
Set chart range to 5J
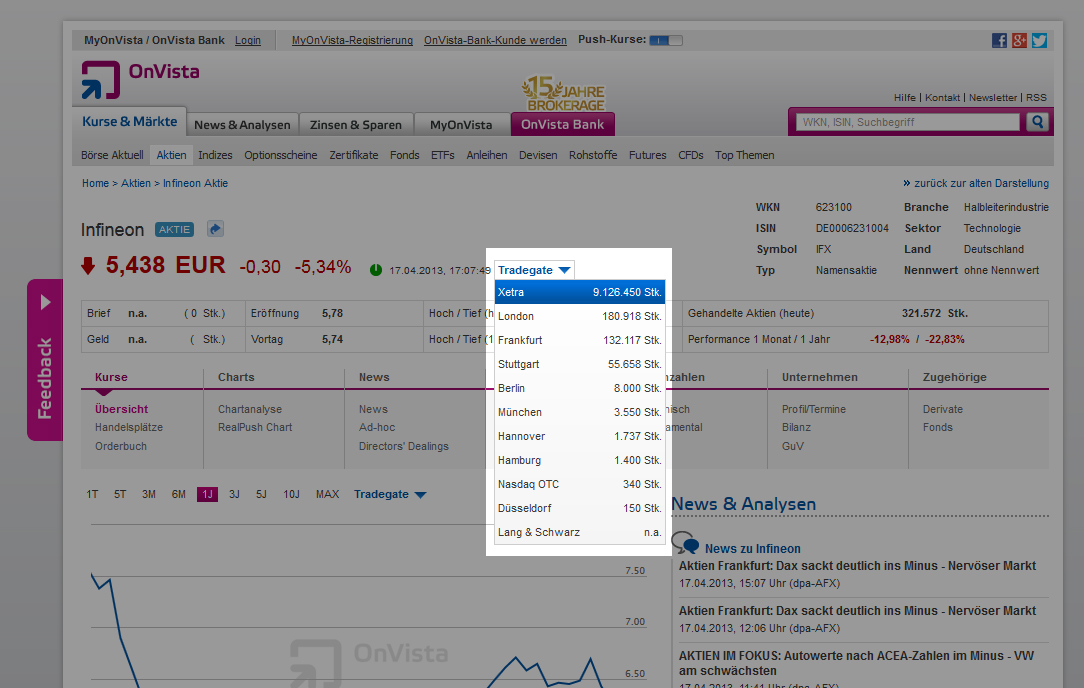pyautogui.click(x=261, y=494)
